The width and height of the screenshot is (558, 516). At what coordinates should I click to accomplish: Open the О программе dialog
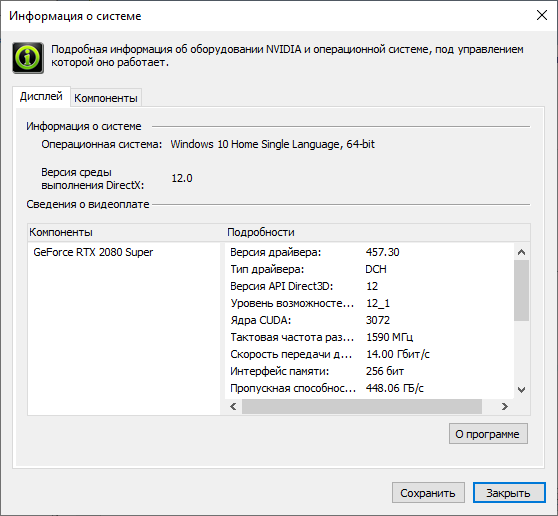pos(488,434)
